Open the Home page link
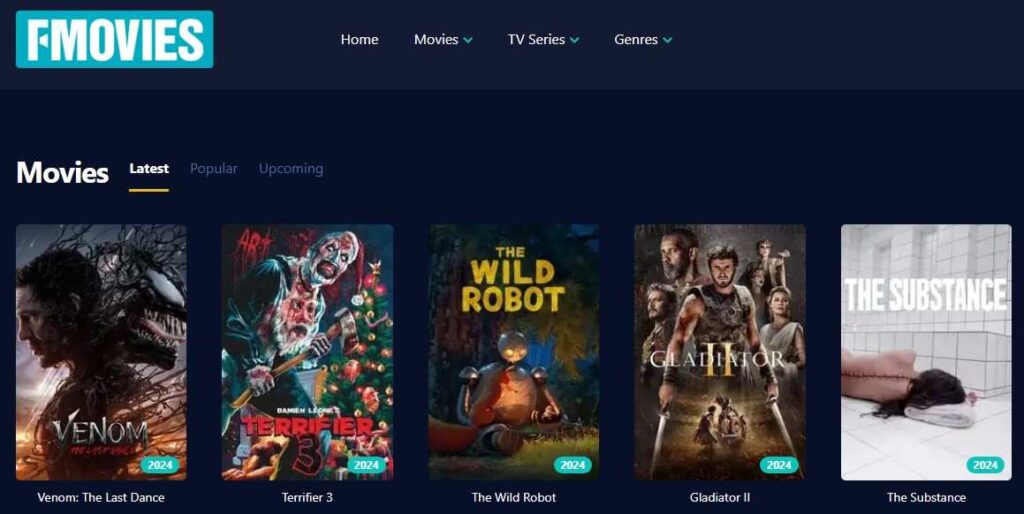 click(359, 40)
